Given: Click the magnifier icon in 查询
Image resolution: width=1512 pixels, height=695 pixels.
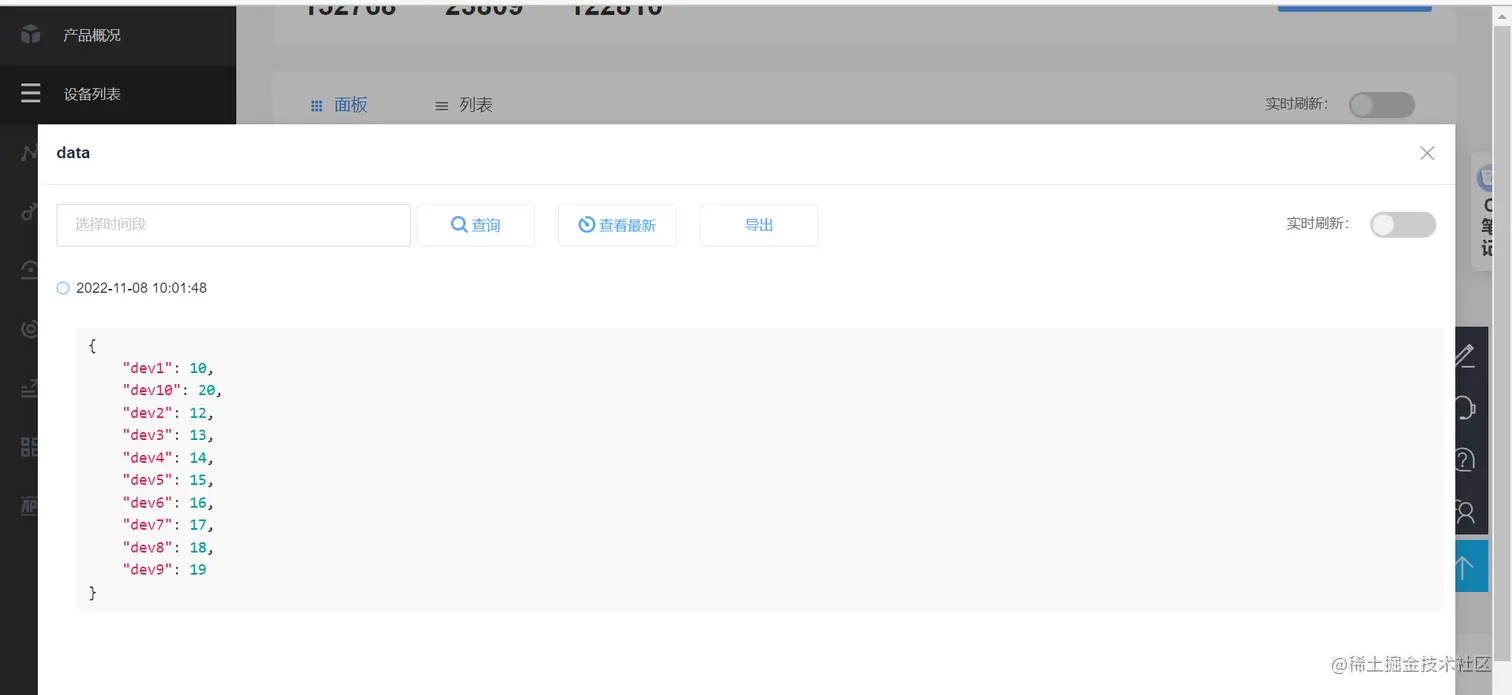Looking at the screenshot, I should 459,225.
